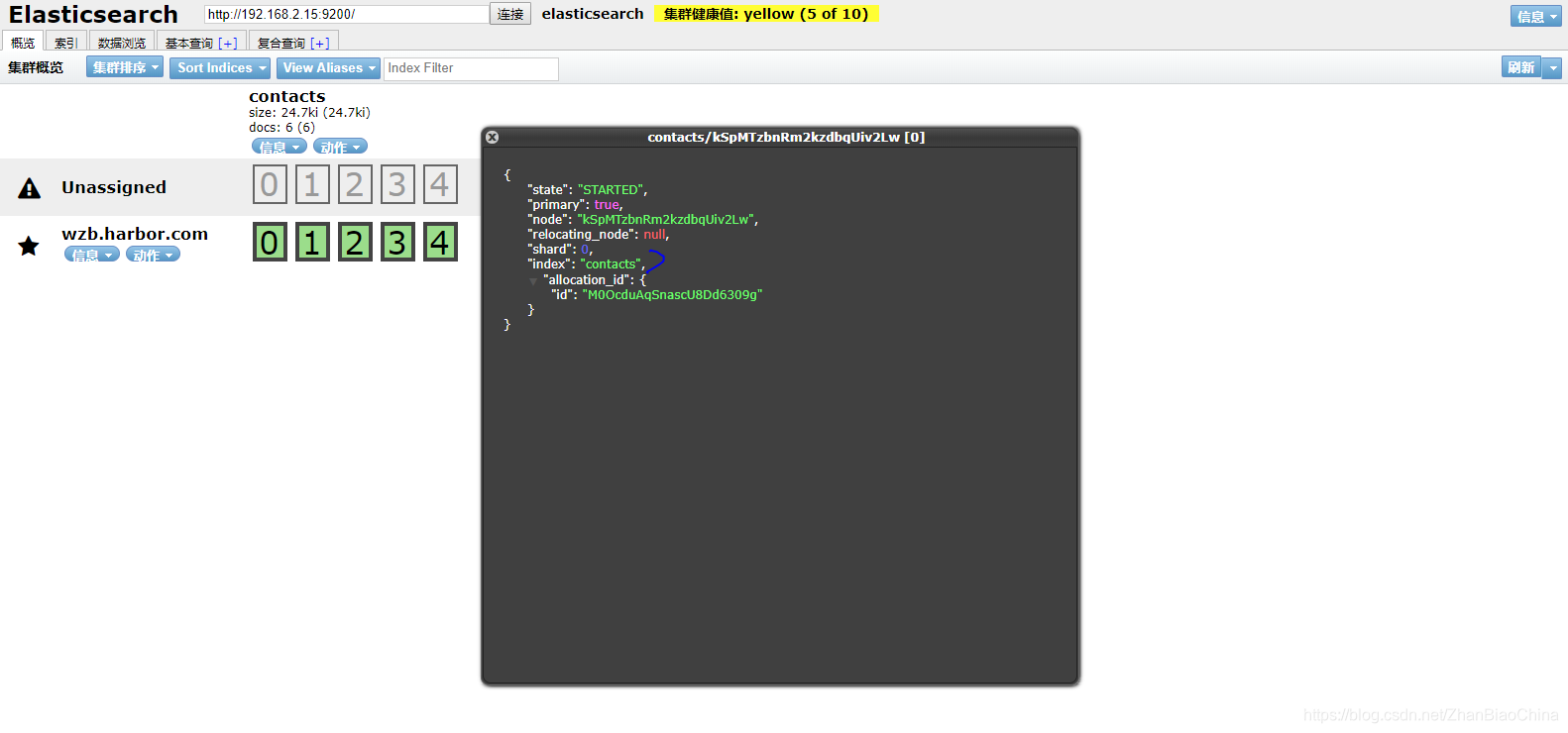Click the node value "kSpMTzbnRm2kzdbqUiv2Lw"
The height and width of the screenshot is (733, 1568).
pos(665,220)
